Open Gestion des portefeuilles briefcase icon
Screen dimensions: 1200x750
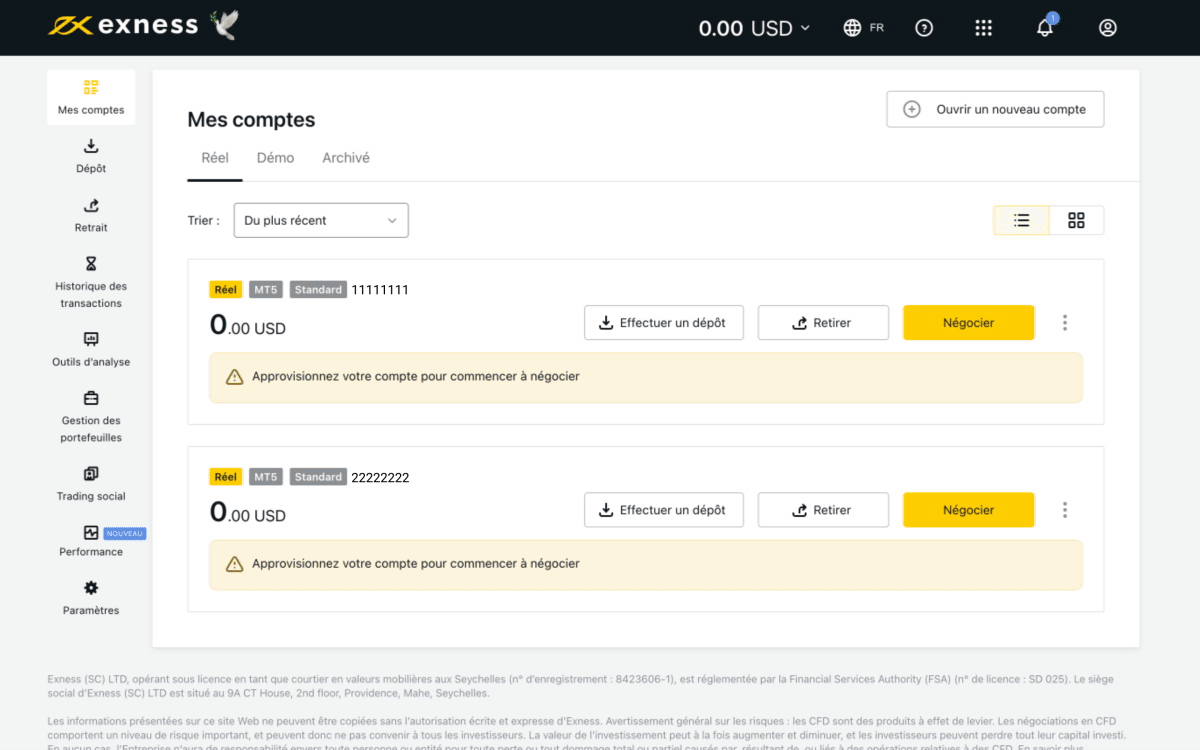(91, 398)
